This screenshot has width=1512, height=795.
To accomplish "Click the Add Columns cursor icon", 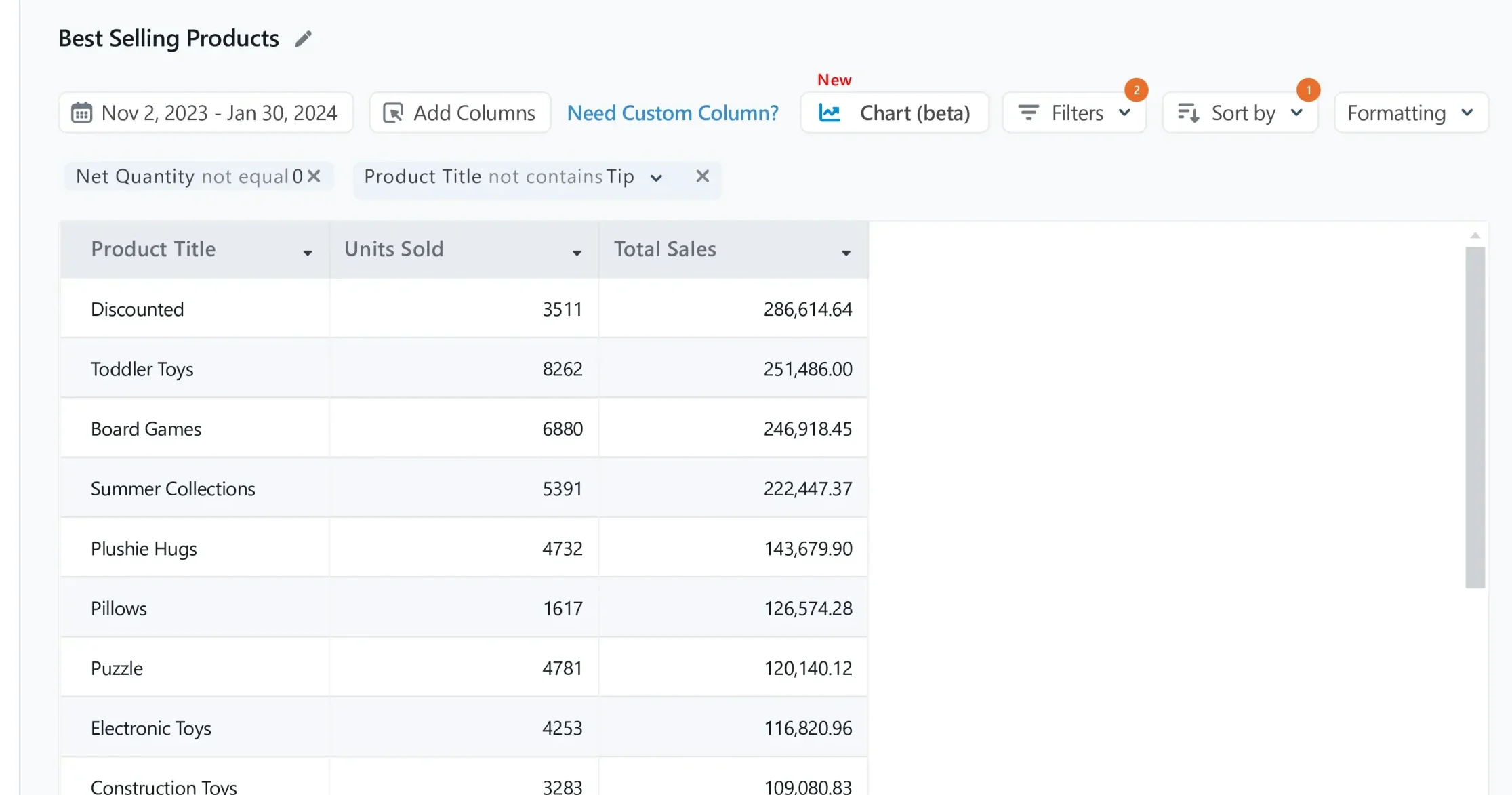I will click(393, 113).
